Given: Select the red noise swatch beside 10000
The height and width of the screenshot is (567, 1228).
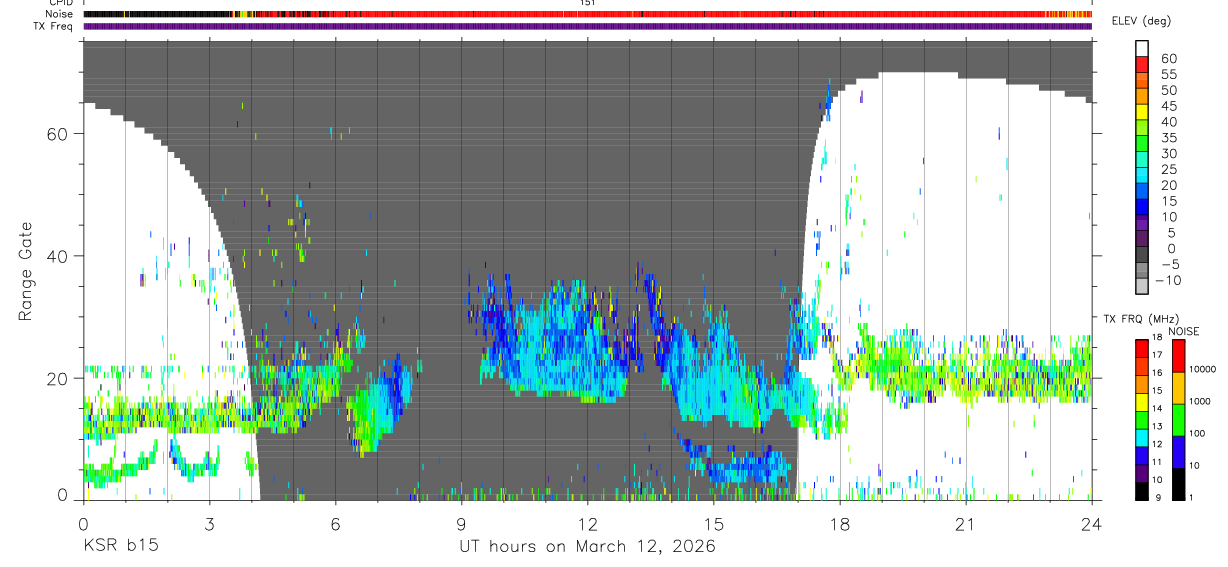Looking at the screenshot, I should point(1178,356).
